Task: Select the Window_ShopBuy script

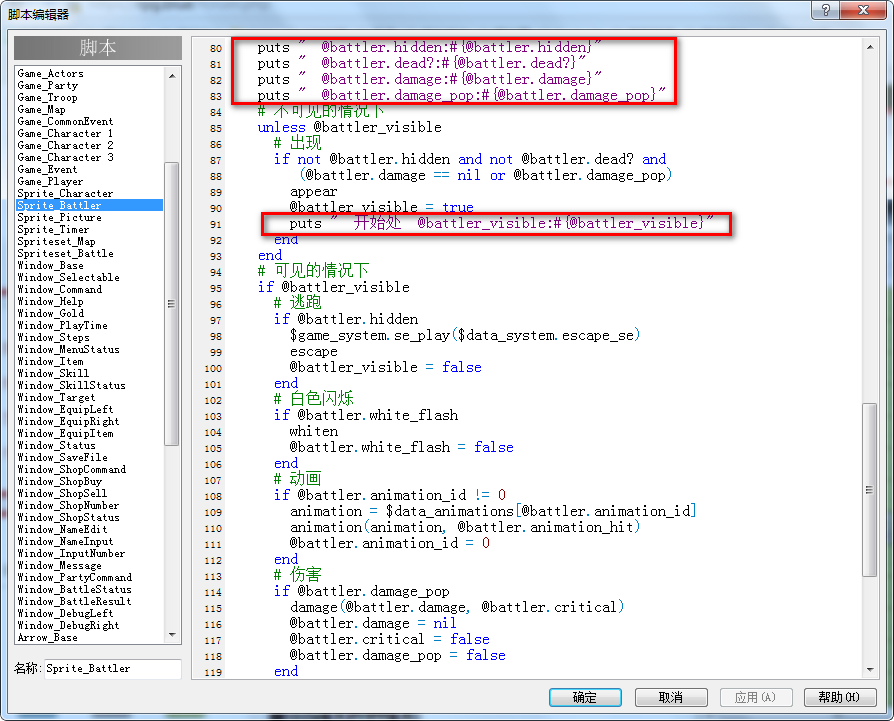Action: [60, 481]
